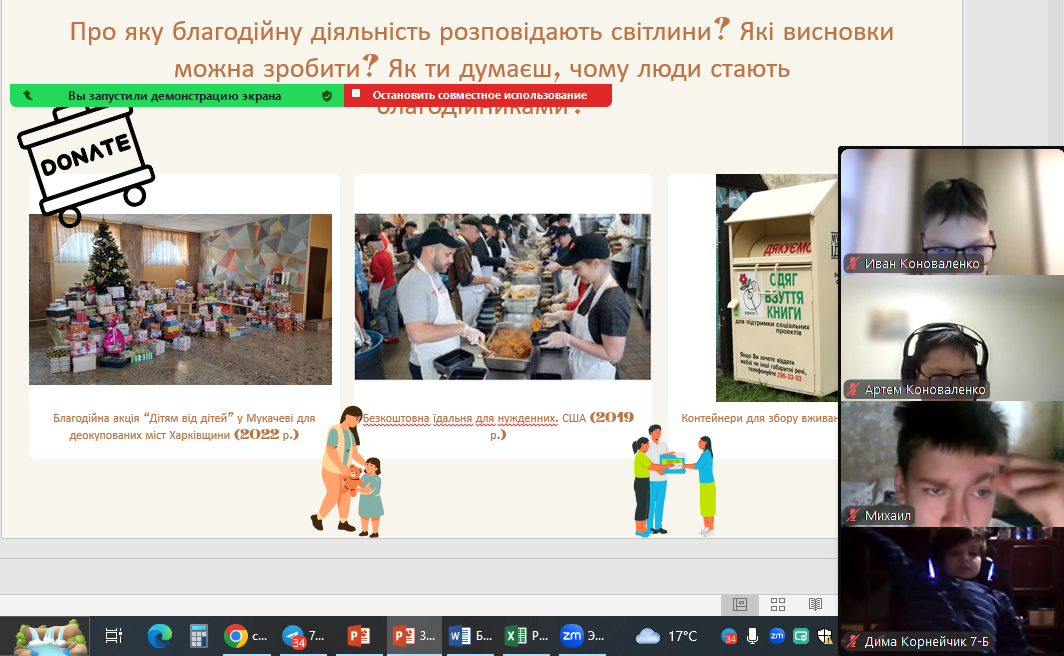This screenshot has height=656, width=1064.
Task: Open the waterfall search highlight on the taskbar
Action: pos(50,637)
